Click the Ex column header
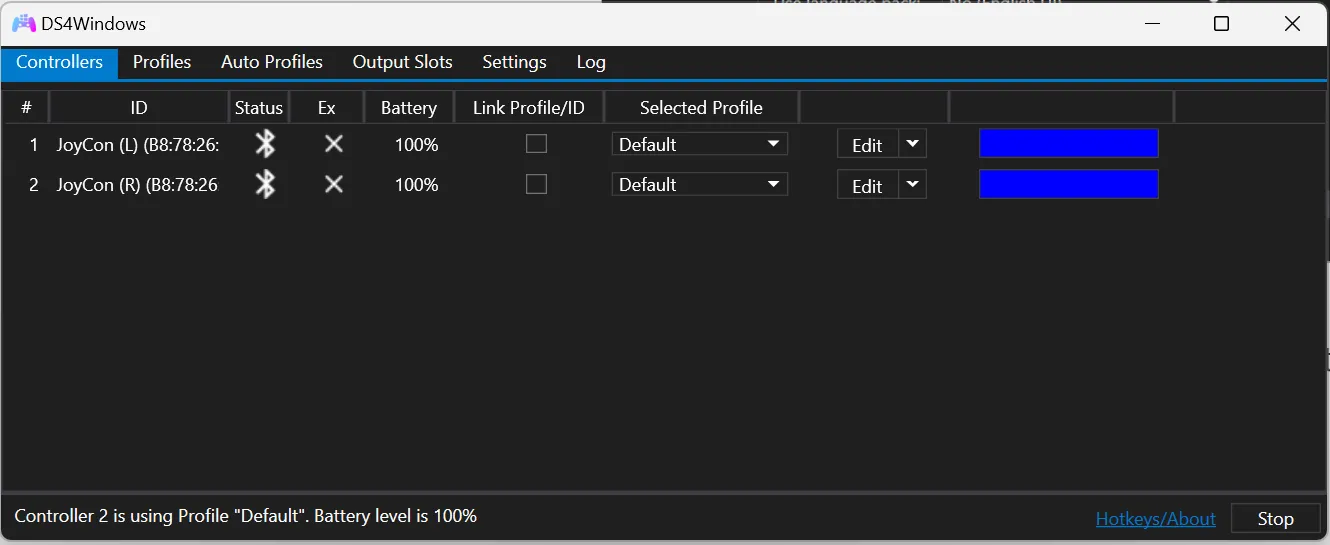The width and height of the screenshot is (1330, 545). point(327,107)
